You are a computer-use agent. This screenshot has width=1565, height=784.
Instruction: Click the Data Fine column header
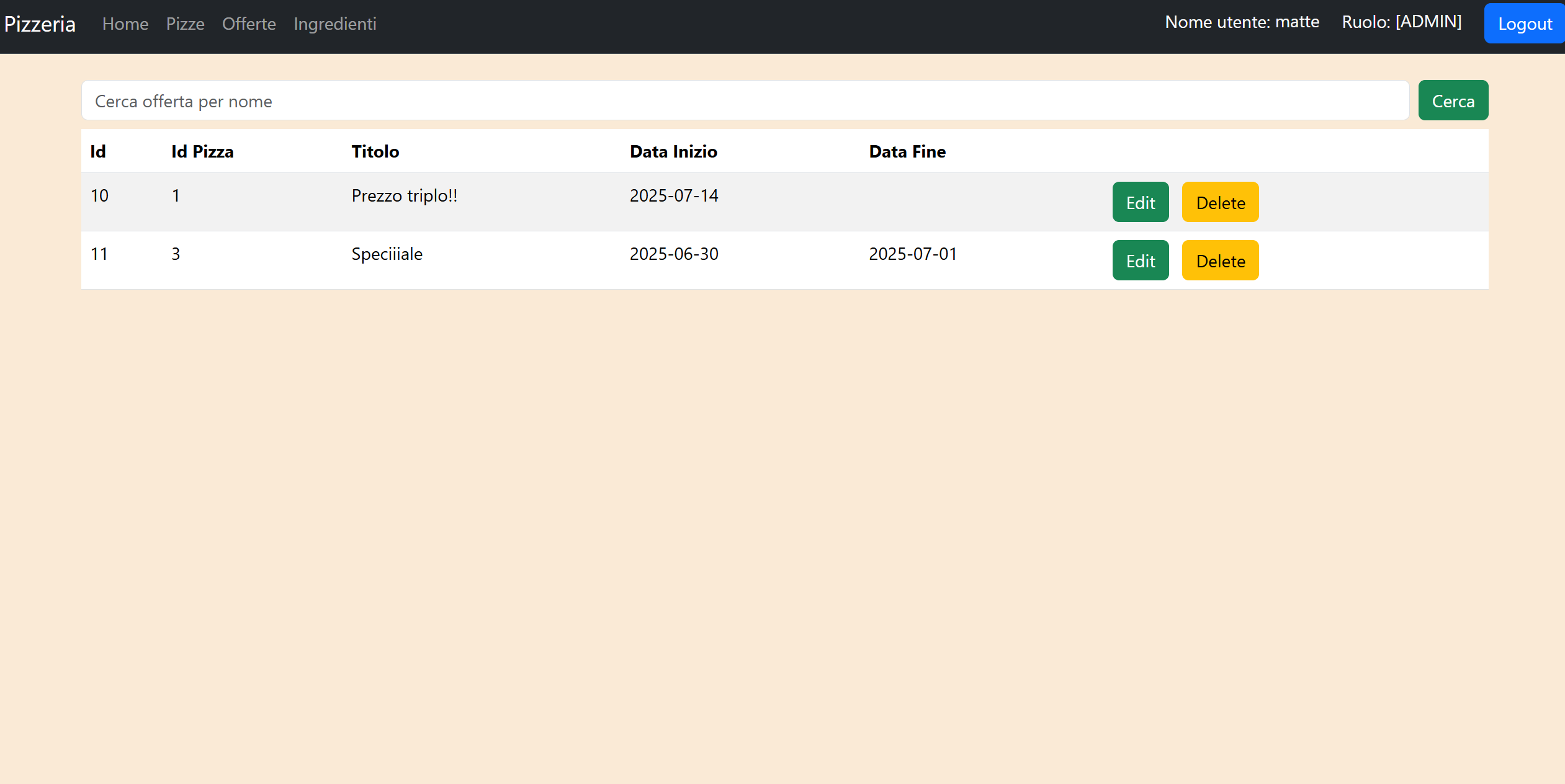(907, 151)
